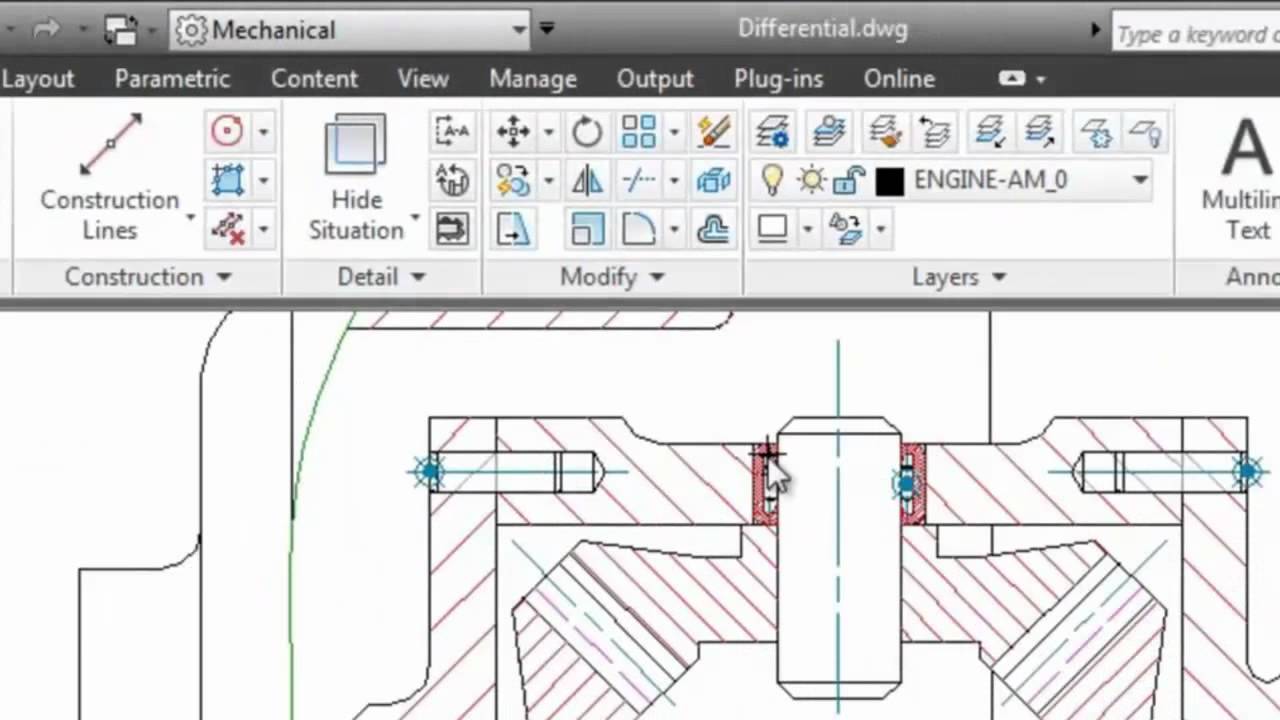Select the Construction Lines tool
This screenshot has height=720, width=1280.
[110, 178]
